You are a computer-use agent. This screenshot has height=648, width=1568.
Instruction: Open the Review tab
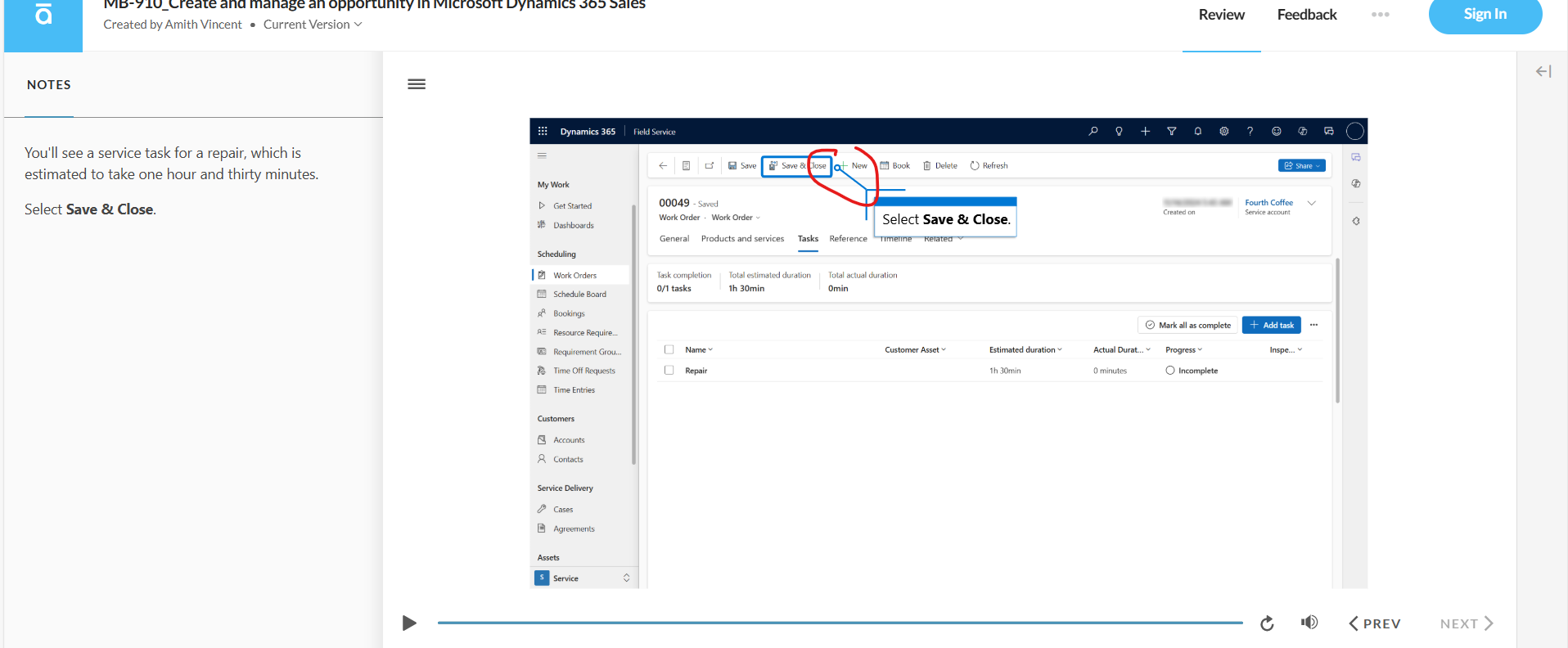point(1221,15)
